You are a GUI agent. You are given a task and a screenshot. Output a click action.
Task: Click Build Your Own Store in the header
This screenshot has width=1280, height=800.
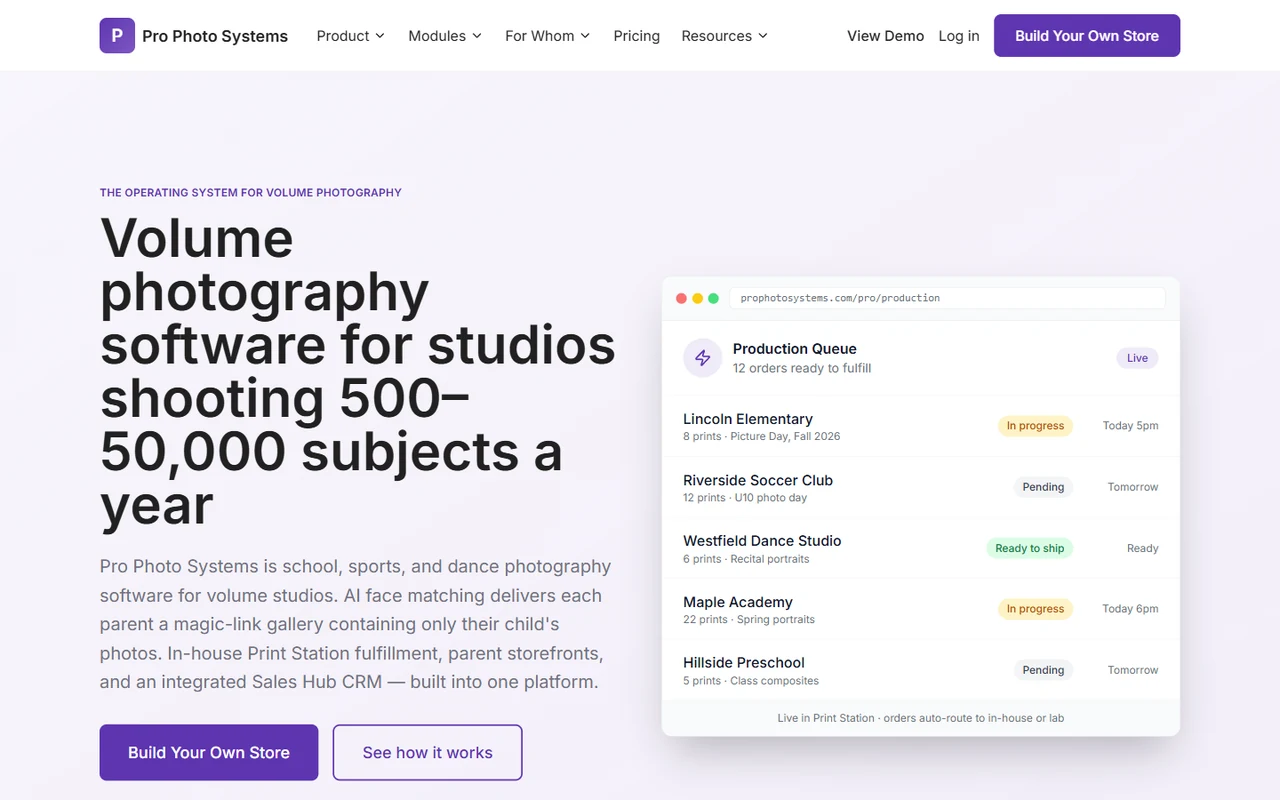(1087, 36)
